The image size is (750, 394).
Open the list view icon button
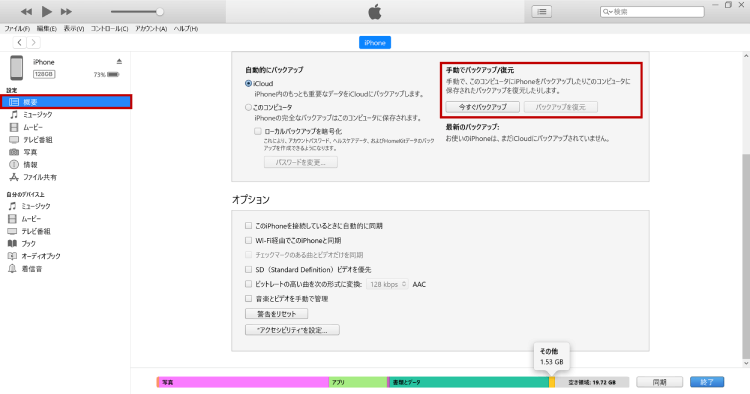coord(541,11)
